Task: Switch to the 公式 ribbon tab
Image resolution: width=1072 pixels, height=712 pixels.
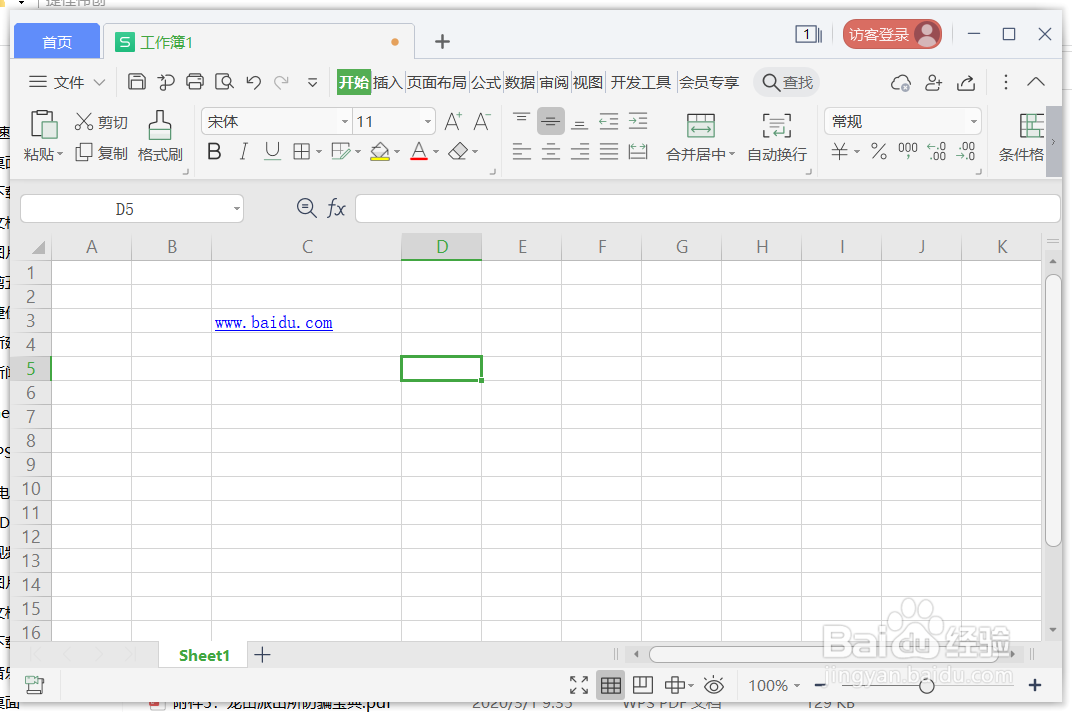Action: click(x=486, y=83)
